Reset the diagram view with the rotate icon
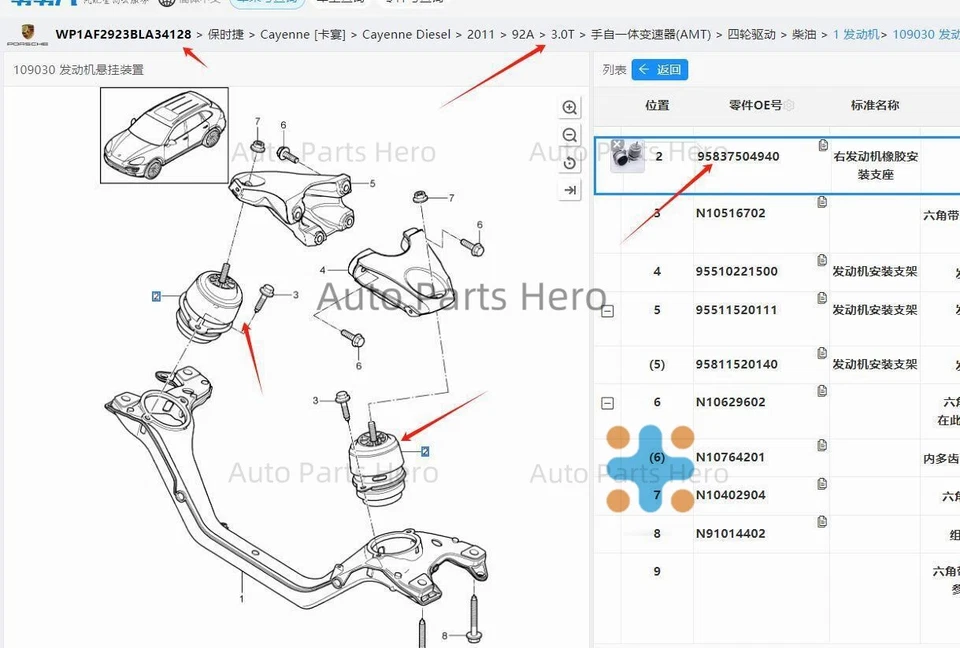This screenshot has width=960, height=648. [x=569, y=163]
